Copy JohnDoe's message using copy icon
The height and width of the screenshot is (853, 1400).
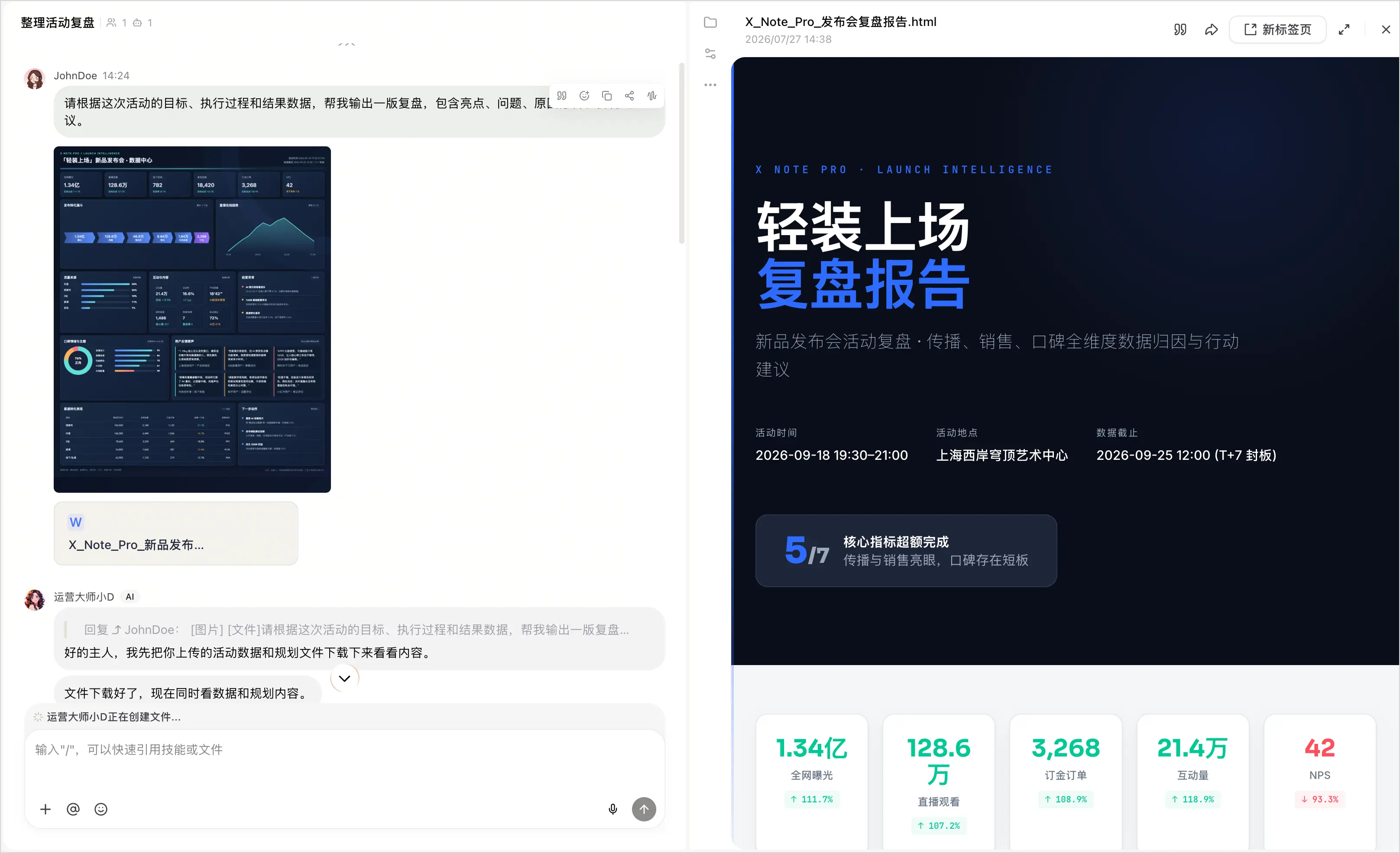coord(607,95)
